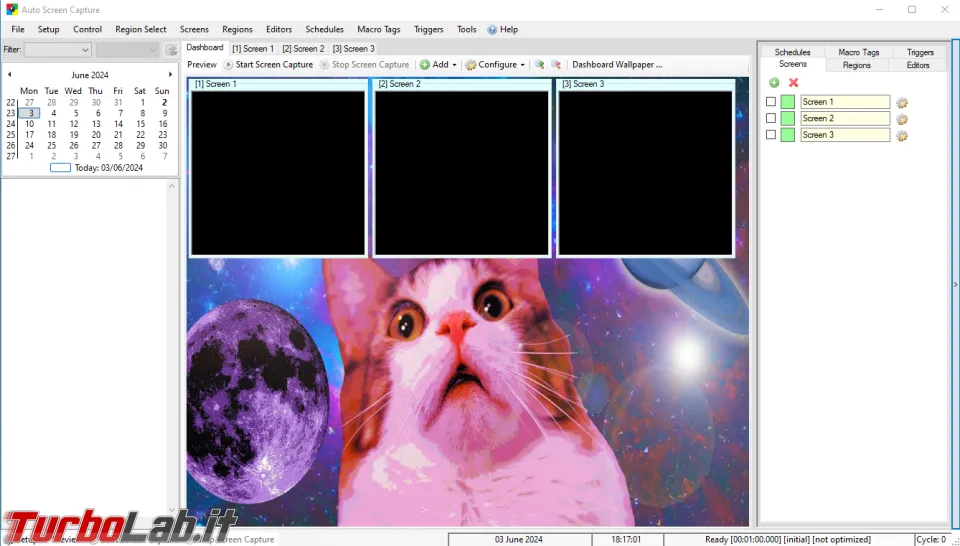Click the 03 June 2024 date in status bar
Image resolution: width=960 pixels, height=546 pixels.
[x=519, y=539]
